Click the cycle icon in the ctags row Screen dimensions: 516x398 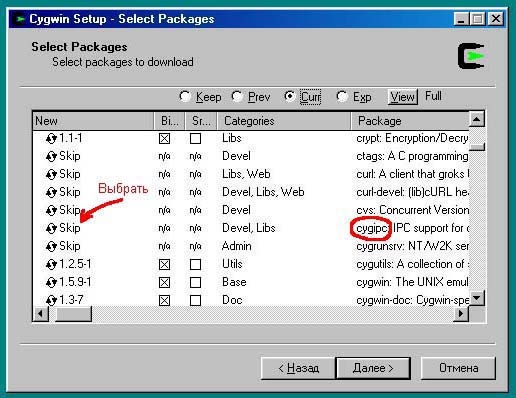pyautogui.click(x=51, y=156)
